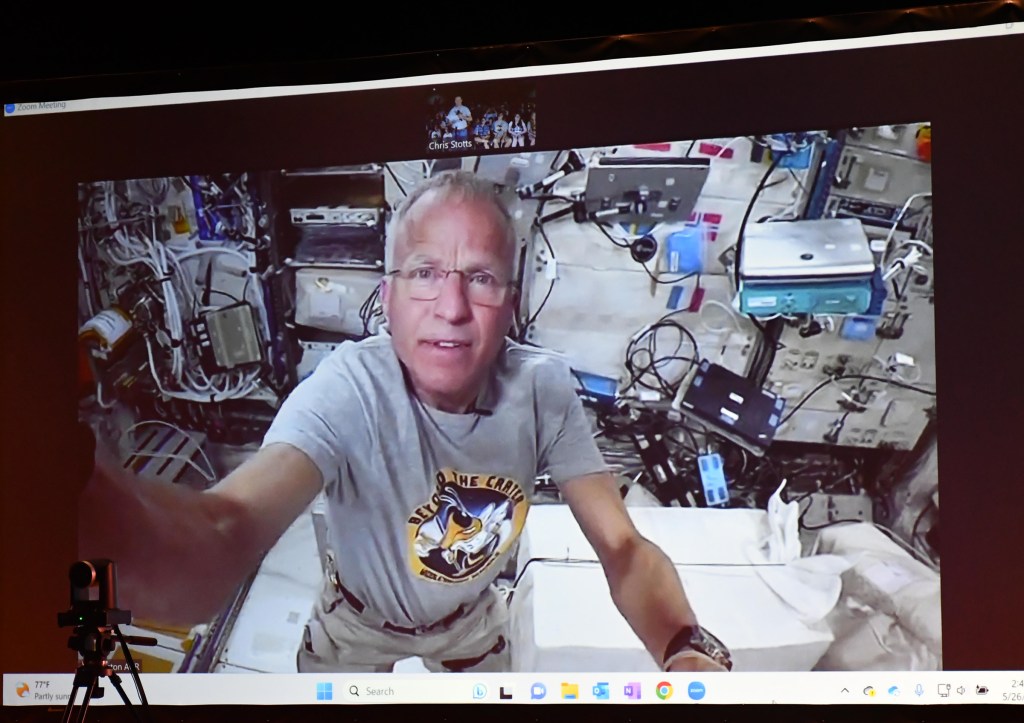The height and width of the screenshot is (723, 1024).
Task: Open the network display icon in tray
Action: pos(943,690)
